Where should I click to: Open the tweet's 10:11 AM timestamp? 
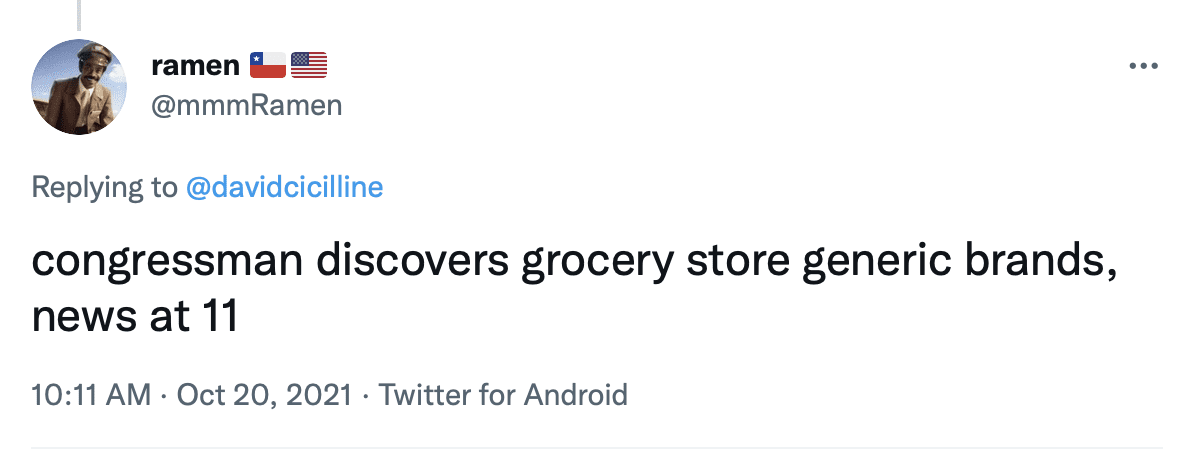tap(90, 395)
